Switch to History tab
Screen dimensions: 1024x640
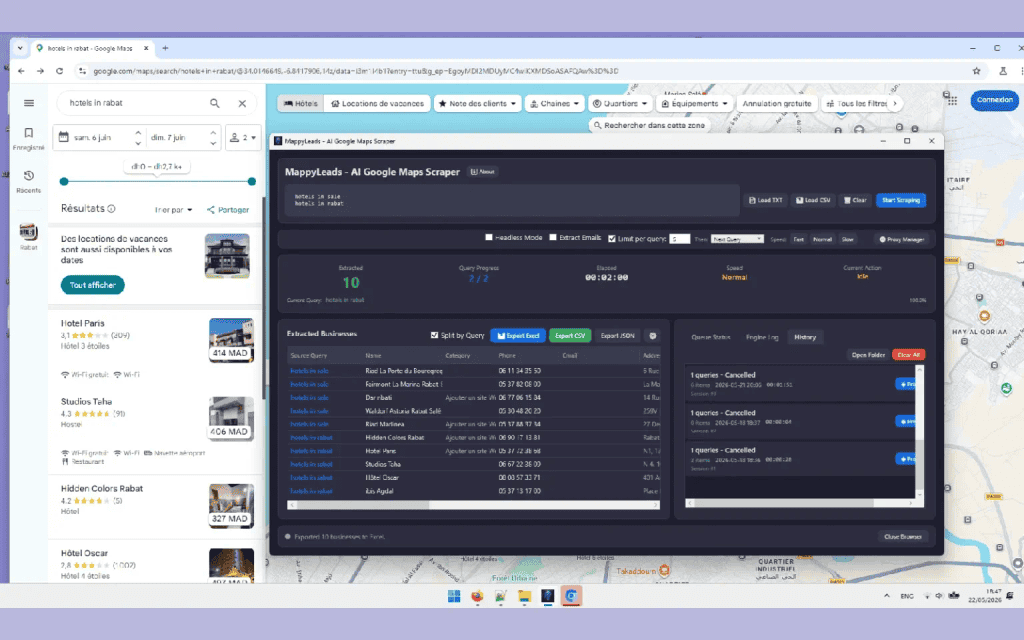[x=805, y=337]
